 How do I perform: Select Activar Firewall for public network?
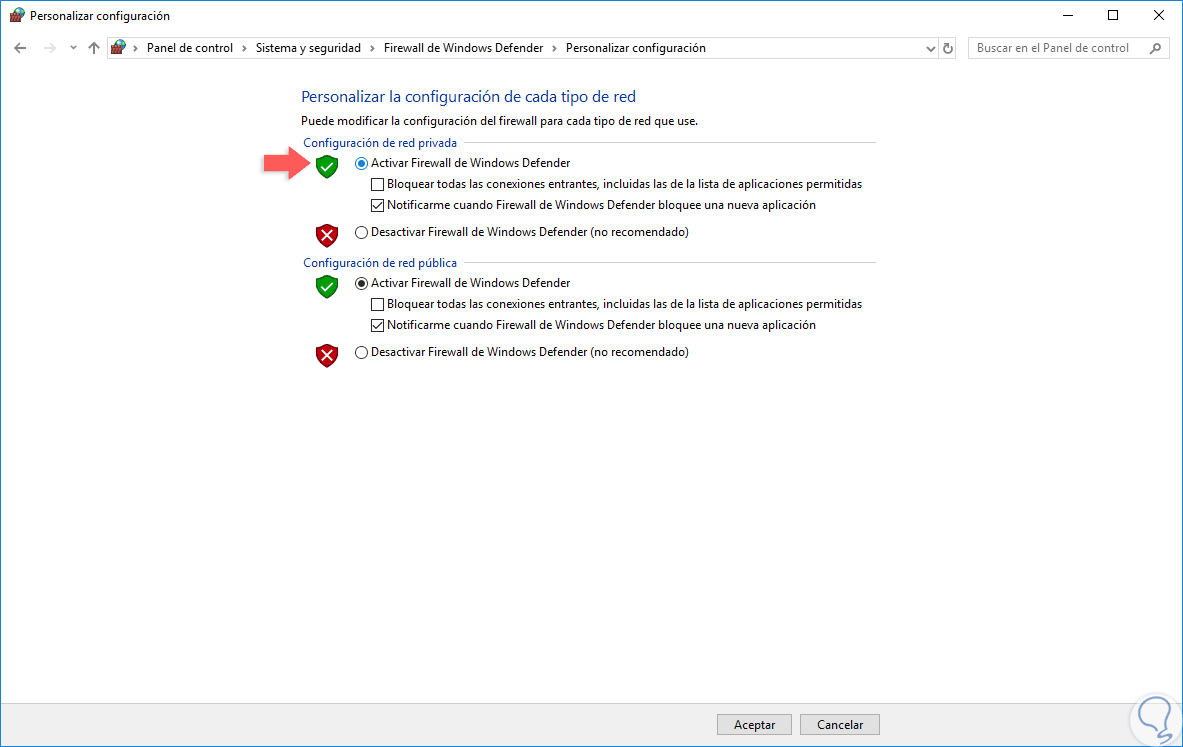pos(361,284)
